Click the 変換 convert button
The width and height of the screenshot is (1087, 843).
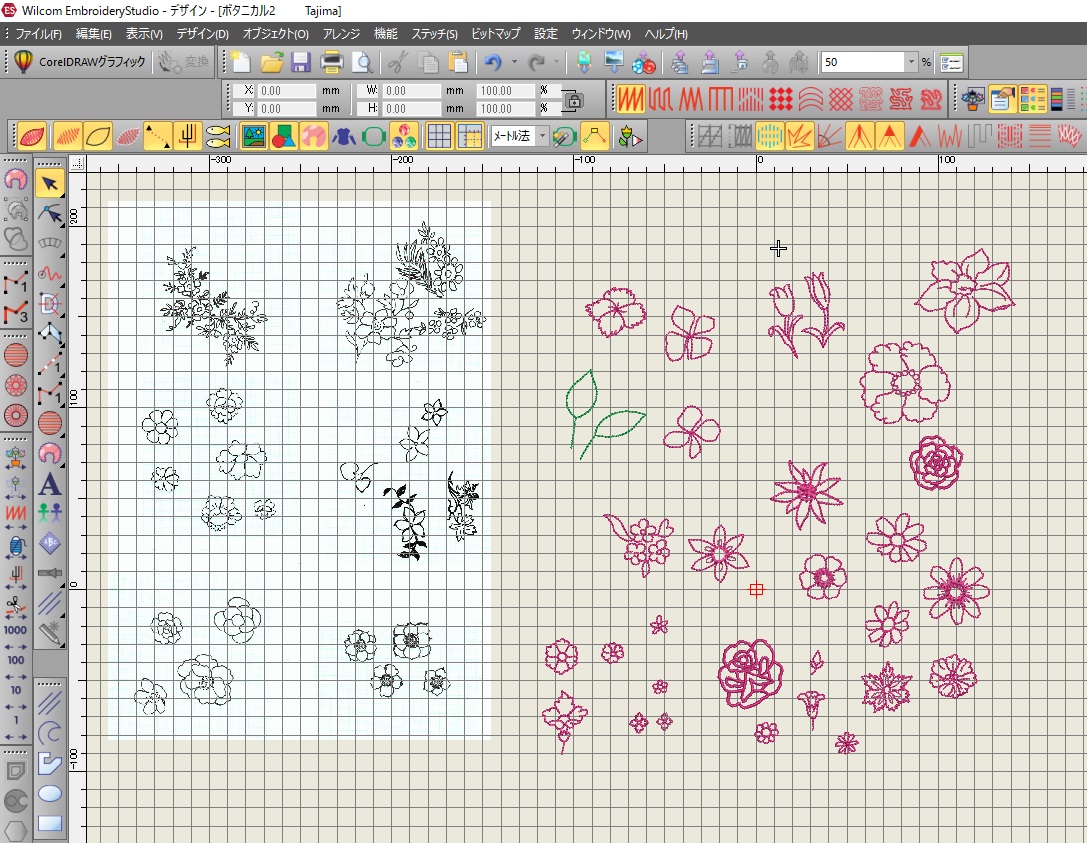click(184, 62)
